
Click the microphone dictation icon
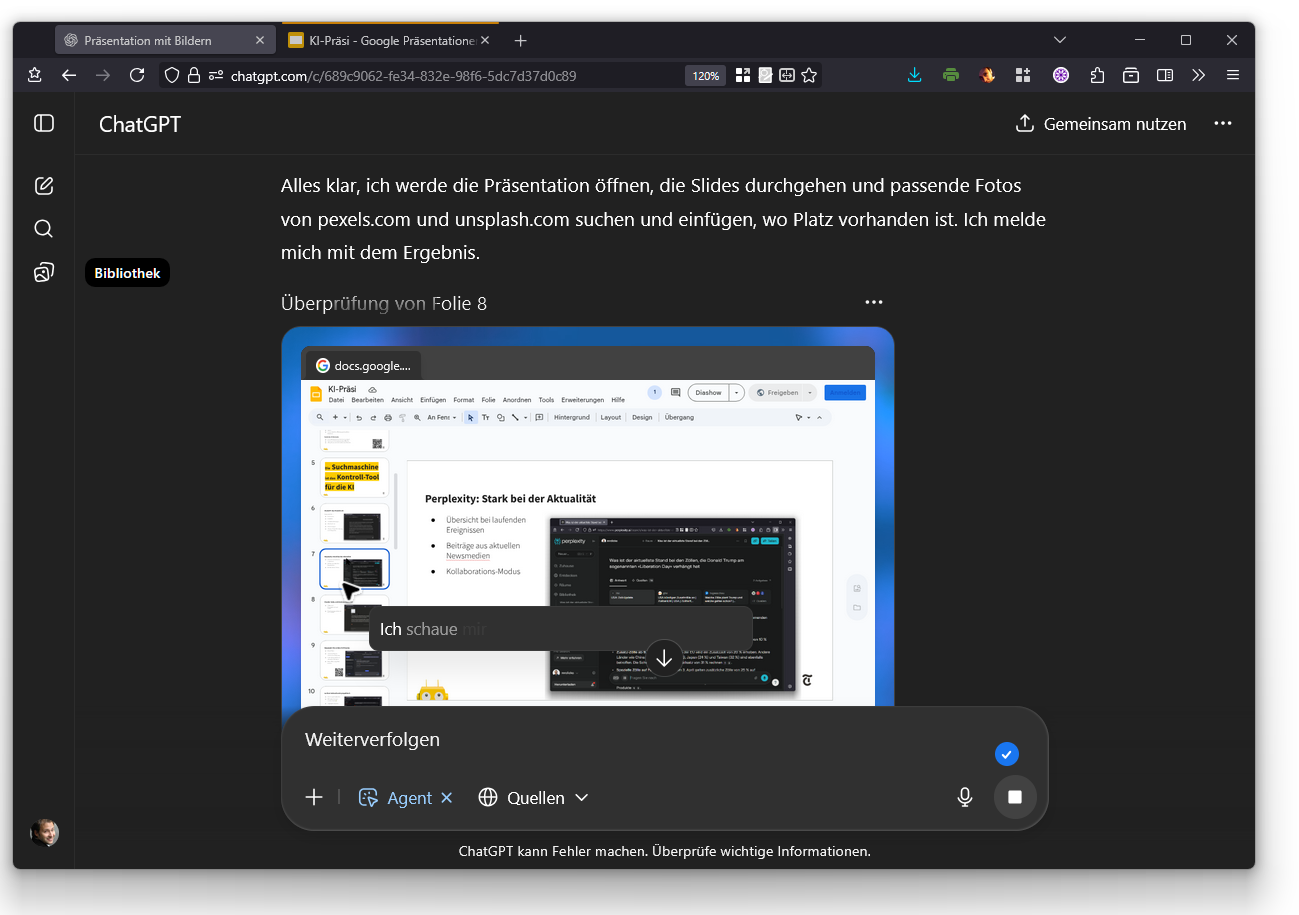coord(964,797)
